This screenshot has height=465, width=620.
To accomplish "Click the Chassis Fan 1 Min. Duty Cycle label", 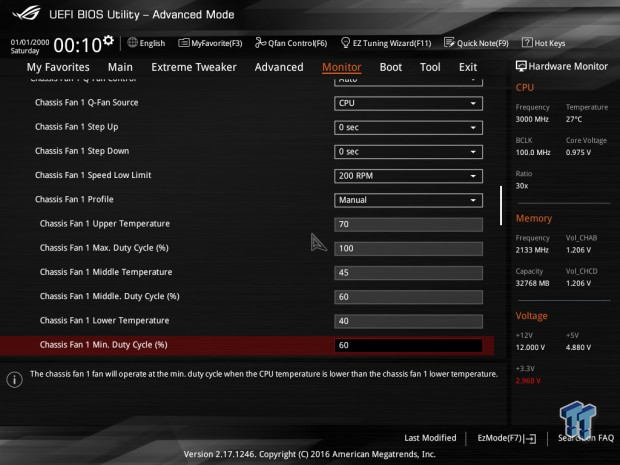I will 104,345.
